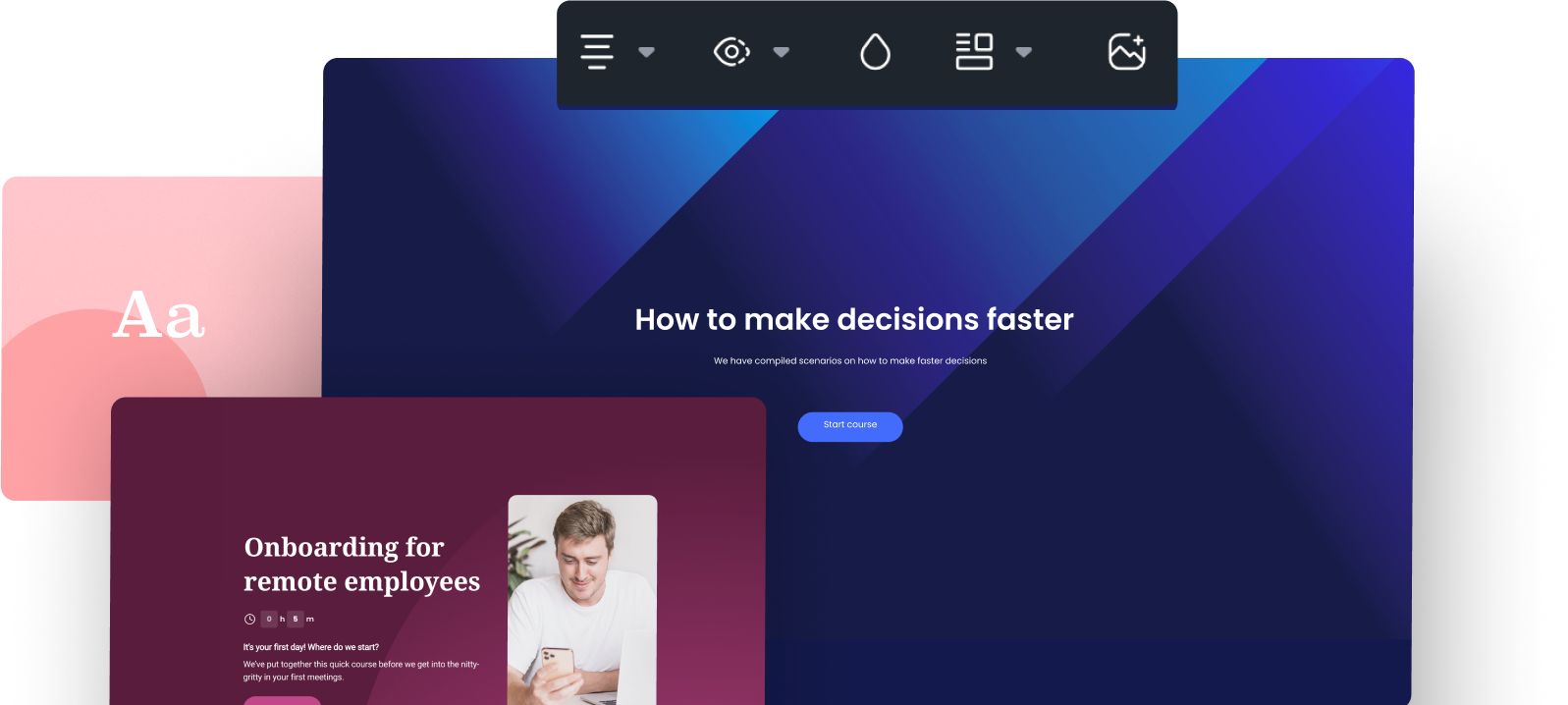This screenshot has height=705, width=1568.
Task: Choose the layout blocks icon
Action: pos(974,52)
